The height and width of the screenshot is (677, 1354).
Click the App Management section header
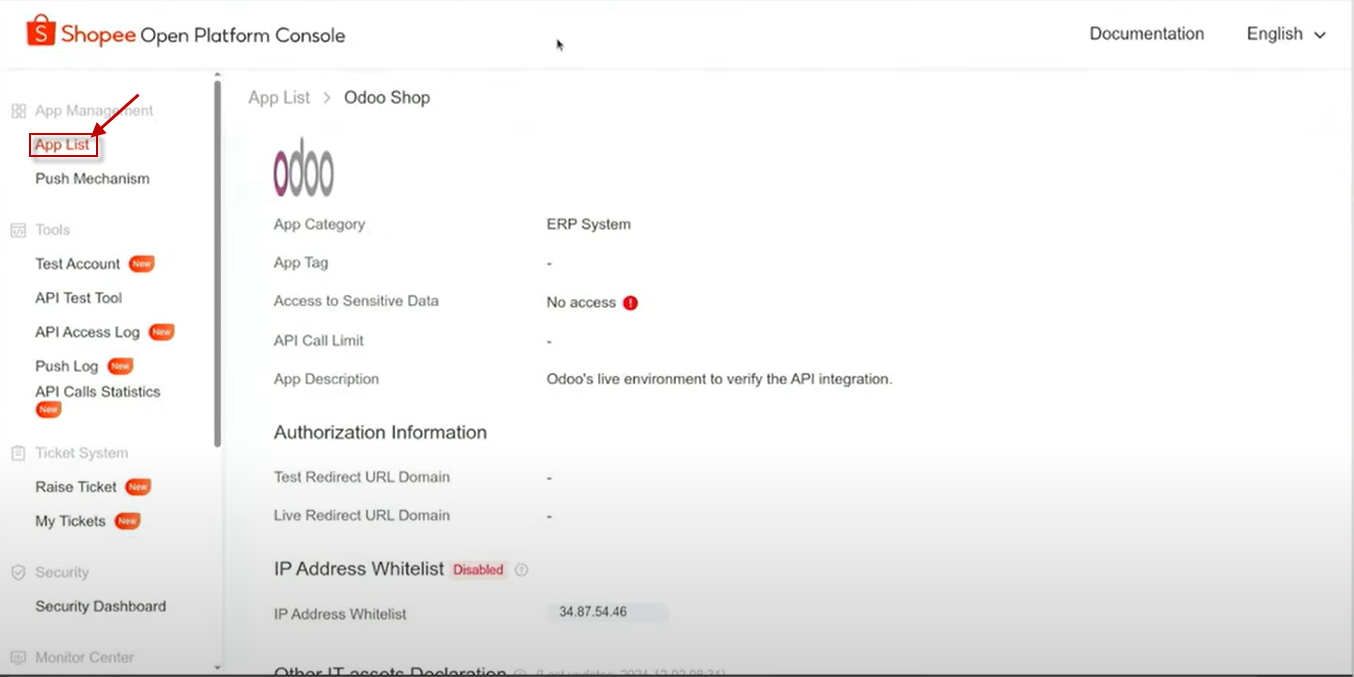(94, 111)
